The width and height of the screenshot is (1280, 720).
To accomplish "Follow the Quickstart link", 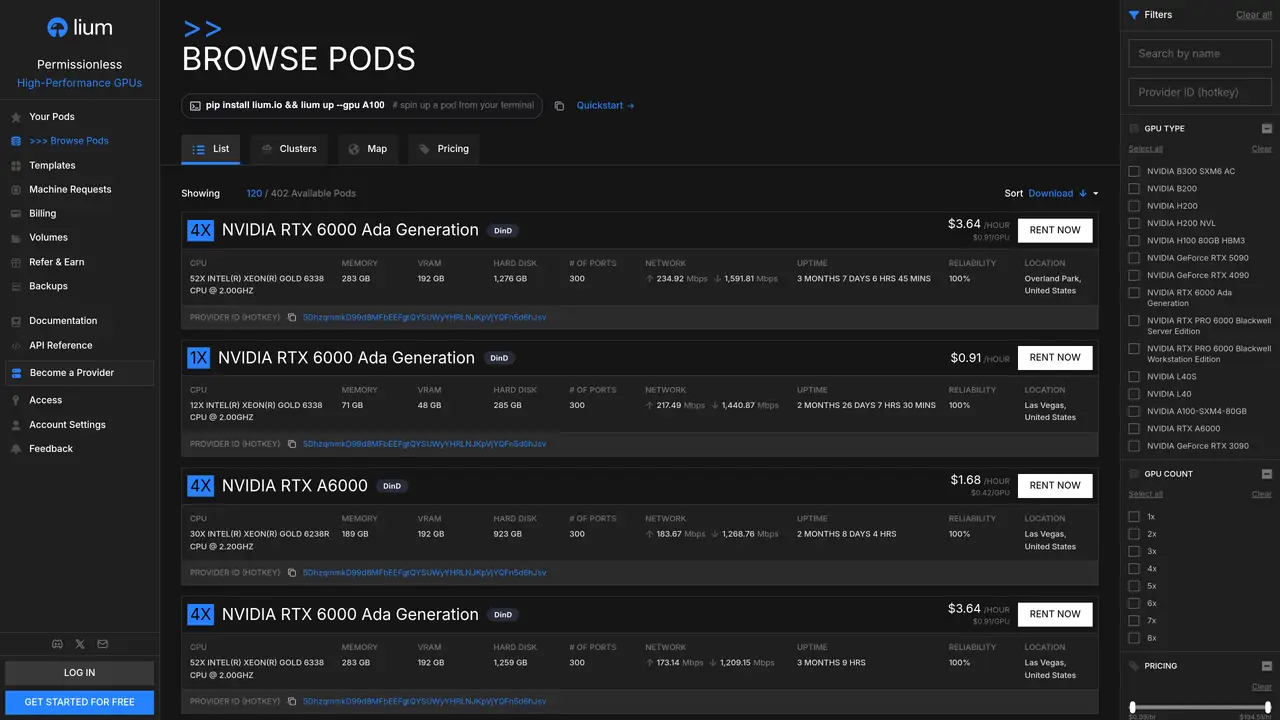I will click(605, 106).
